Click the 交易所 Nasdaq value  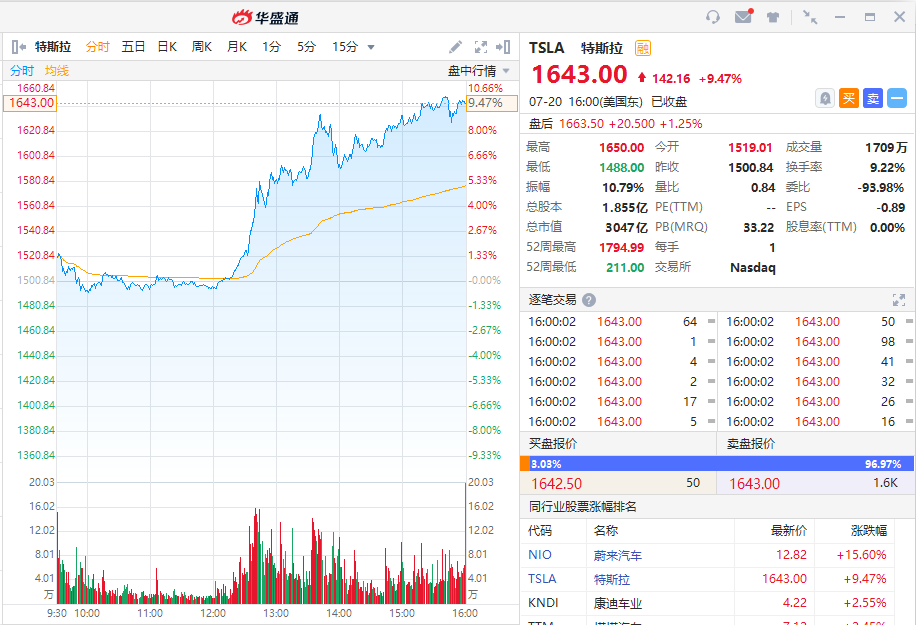pyautogui.click(x=753, y=268)
